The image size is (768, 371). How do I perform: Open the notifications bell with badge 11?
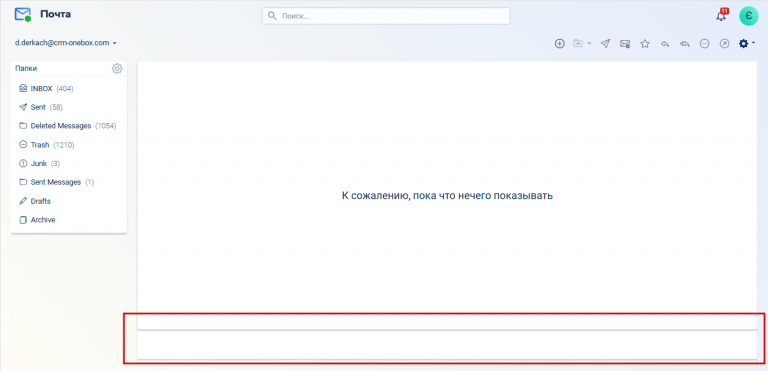pyautogui.click(x=721, y=15)
